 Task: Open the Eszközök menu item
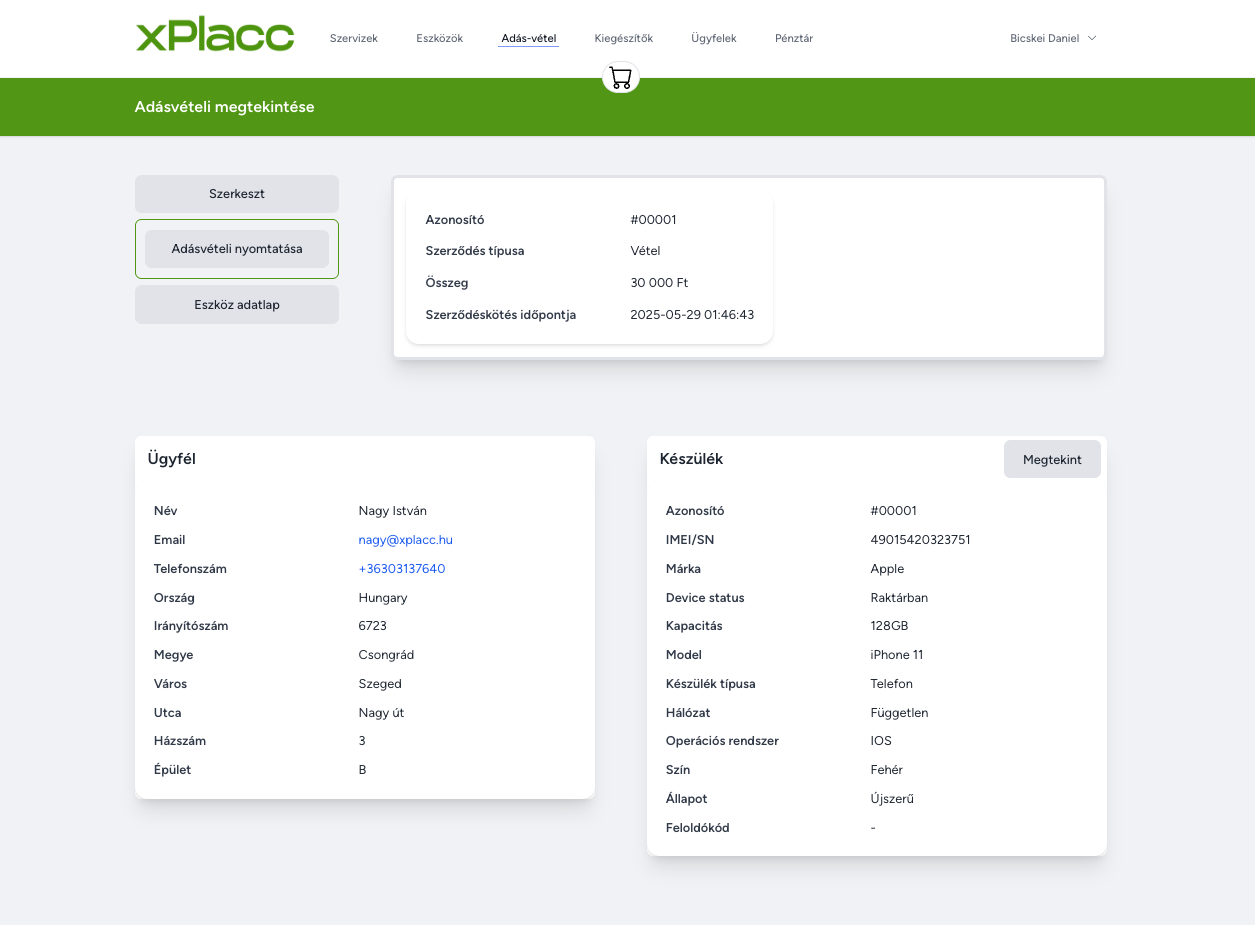(x=440, y=38)
